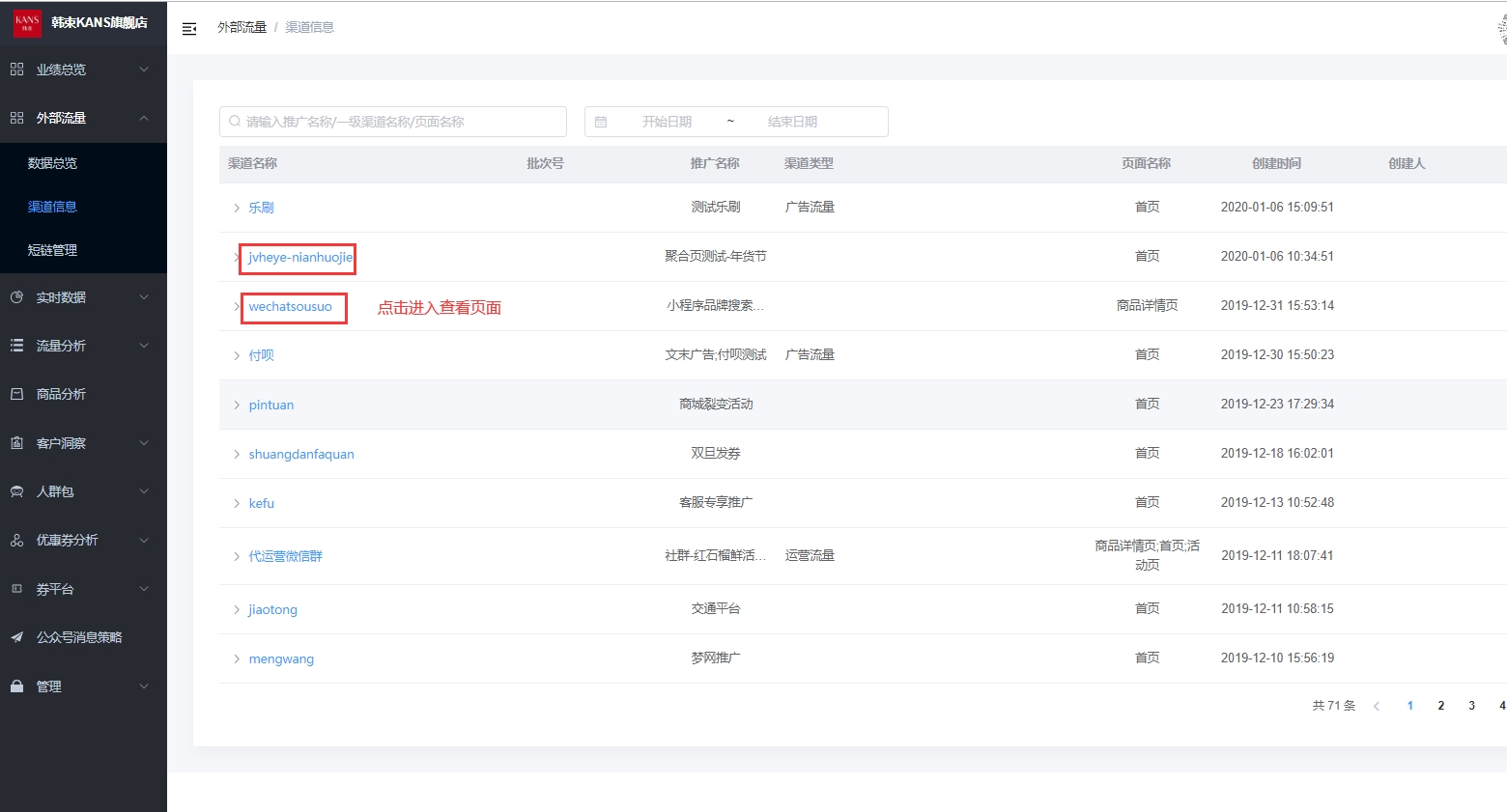Image resolution: width=1507 pixels, height=812 pixels.
Task: Click the sidebar collapse hamburger icon
Action: click(x=189, y=28)
